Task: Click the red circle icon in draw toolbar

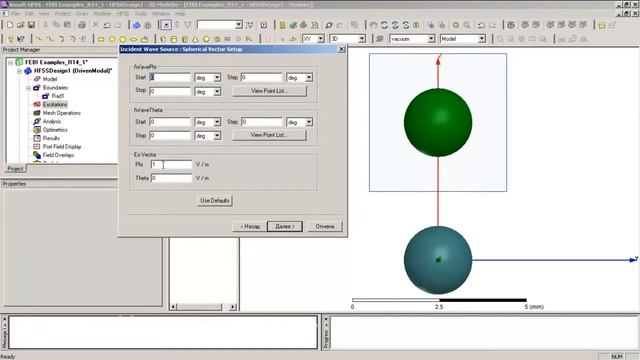Action: click(x=268, y=39)
